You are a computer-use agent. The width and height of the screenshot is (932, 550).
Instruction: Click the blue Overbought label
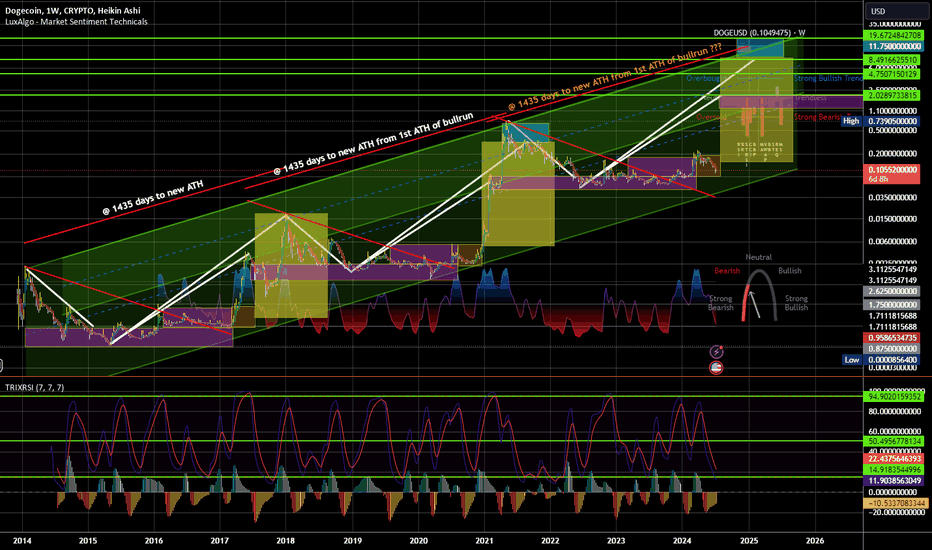click(x=703, y=78)
